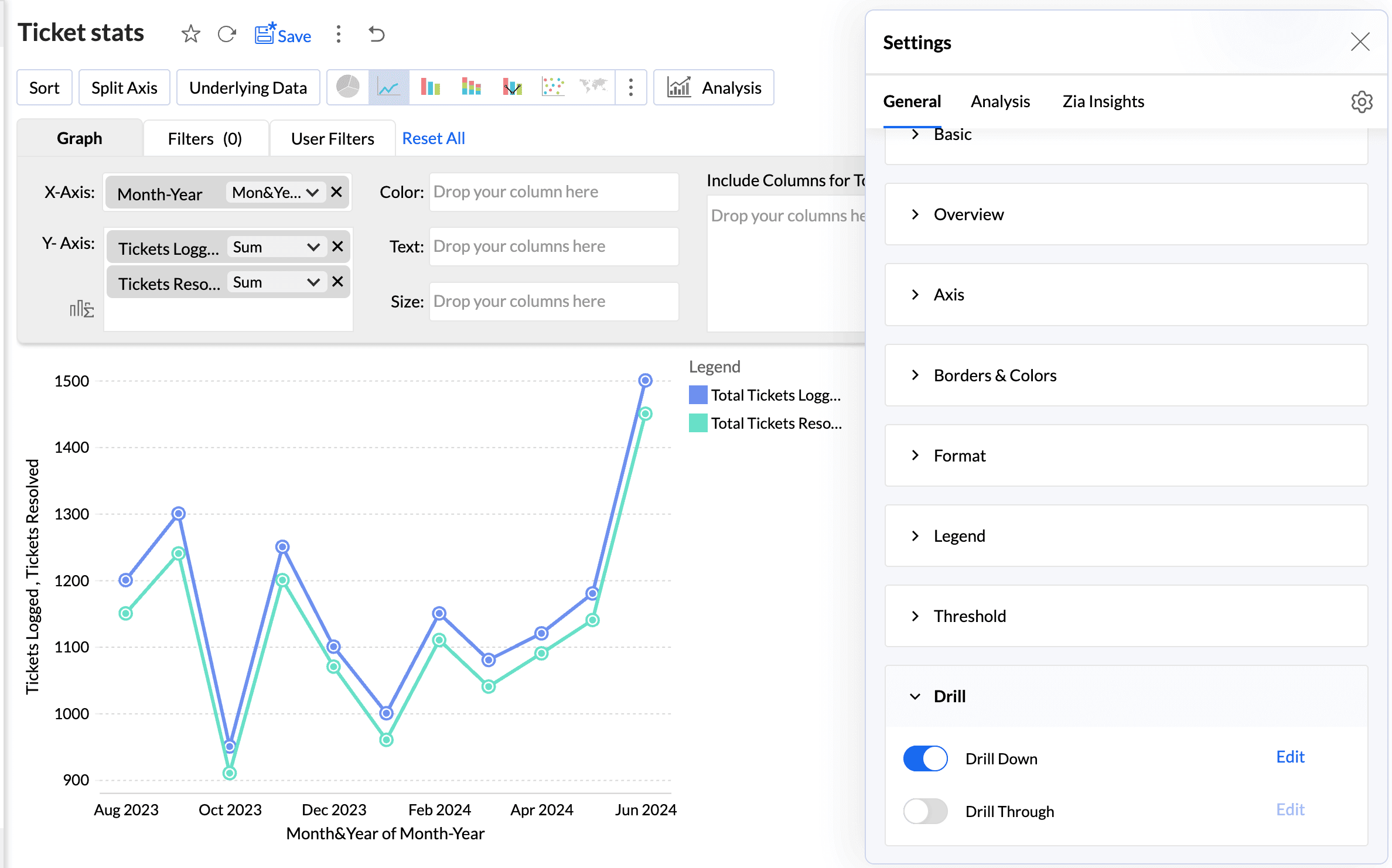Click the Reset All link
This screenshot has width=1392, height=868.
click(x=433, y=139)
